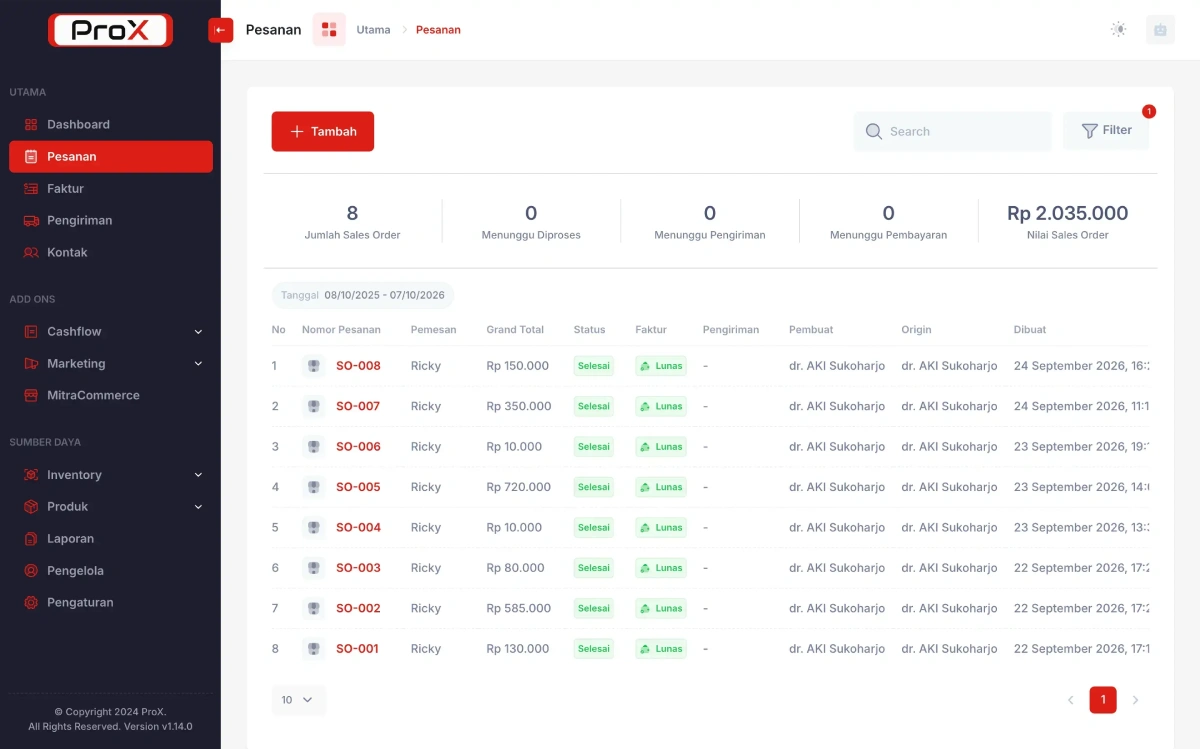Click inside the Search field
Image resolution: width=1200 pixels, height=749 pixels.
pyautogui.click(x=952, y=131)
